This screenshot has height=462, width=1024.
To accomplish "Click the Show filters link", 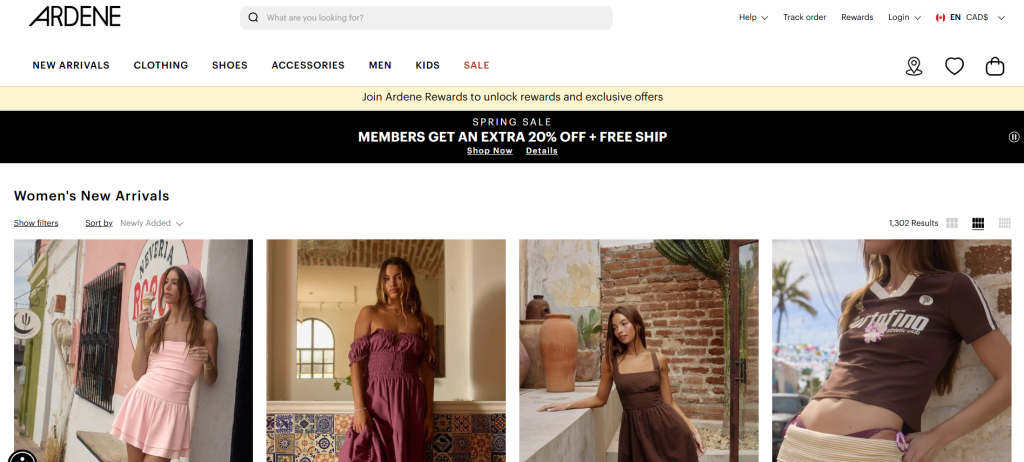I will (x=36, y=223).
